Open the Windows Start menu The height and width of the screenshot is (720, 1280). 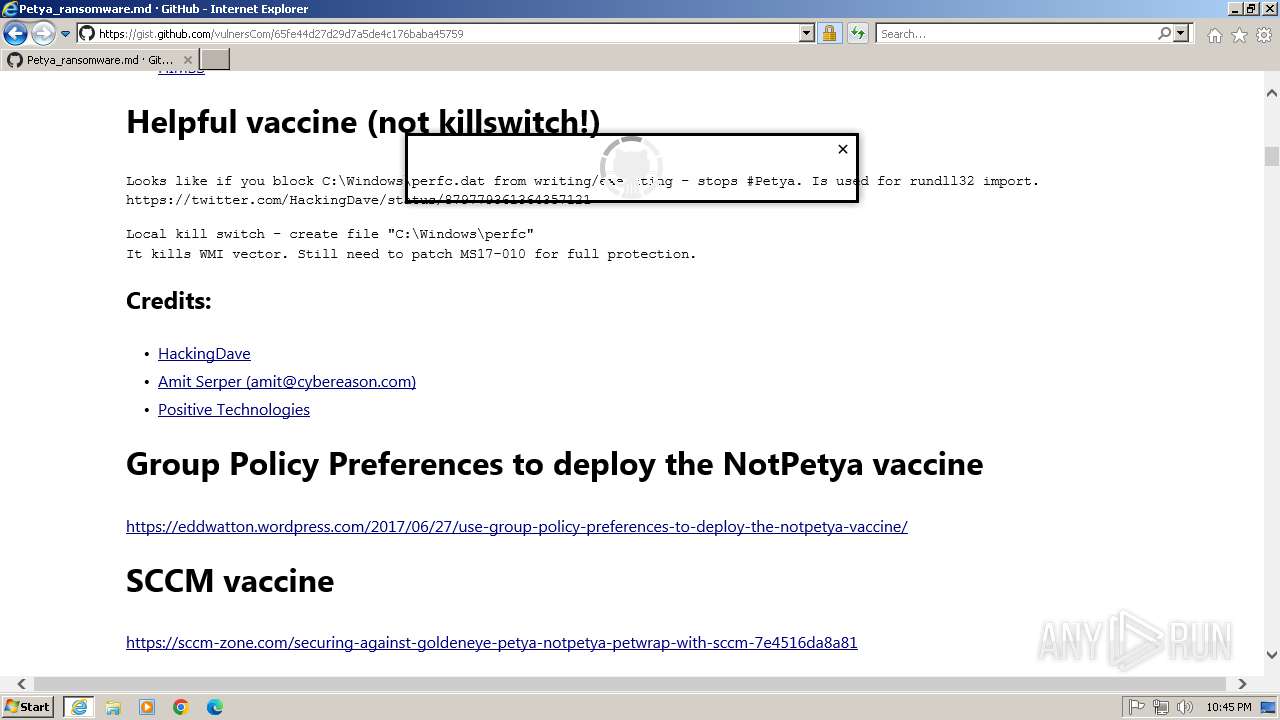pyautogui.click(x=28, y=707)
